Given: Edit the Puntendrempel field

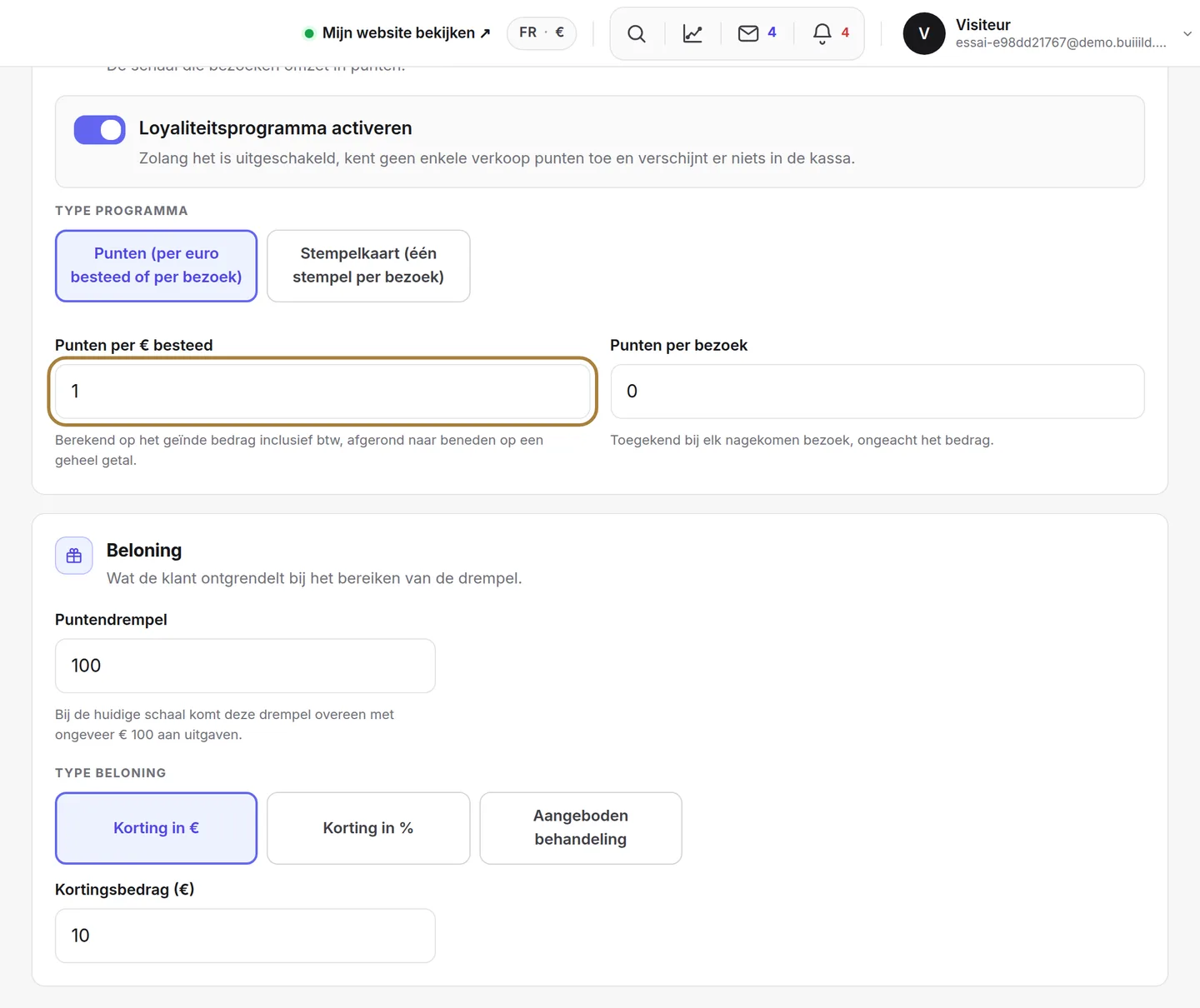Looking at the screenshot, I should point(245,666).
